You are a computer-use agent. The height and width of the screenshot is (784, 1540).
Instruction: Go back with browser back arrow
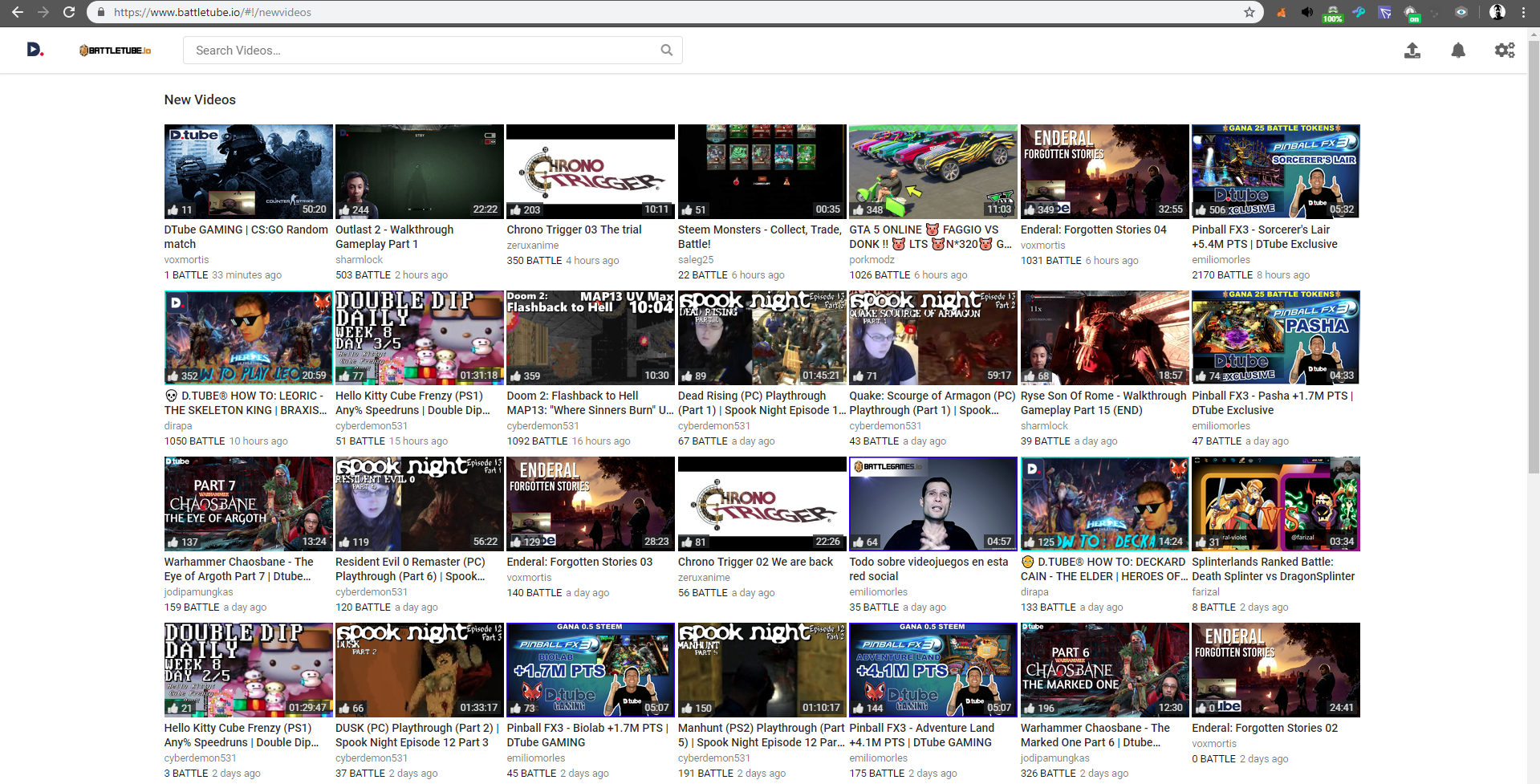pyautogui.click(x=17, y=12)
